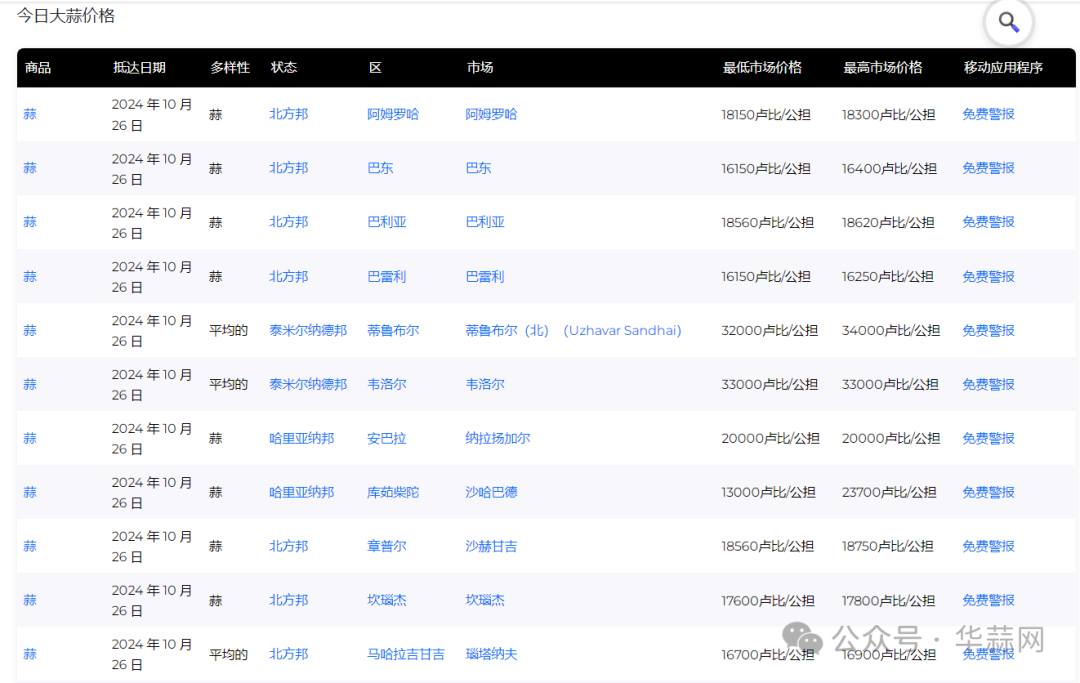Click 免费警报 in the 巴东 row

pos(988,168)
